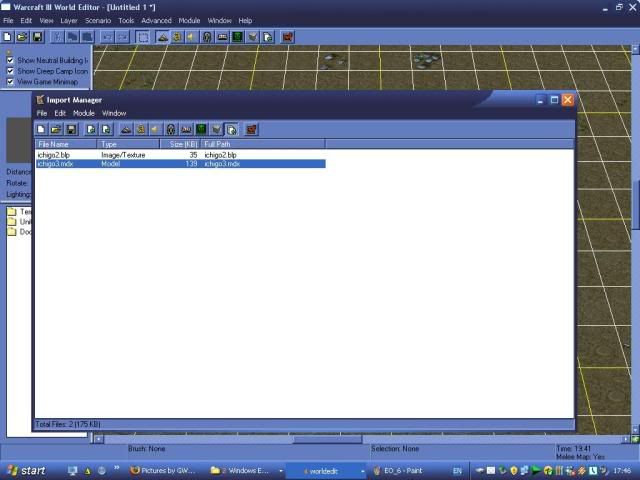Click Save icon in Import Manager toolbar
Image resolution: width=640 pixels, height=480 pixels.
tap(71, 130)
